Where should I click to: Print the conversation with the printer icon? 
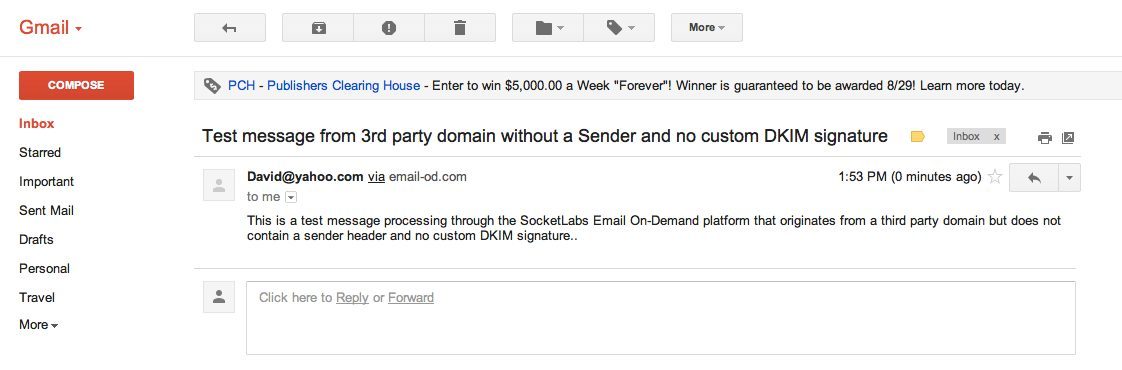click(x=1045, y=138)
